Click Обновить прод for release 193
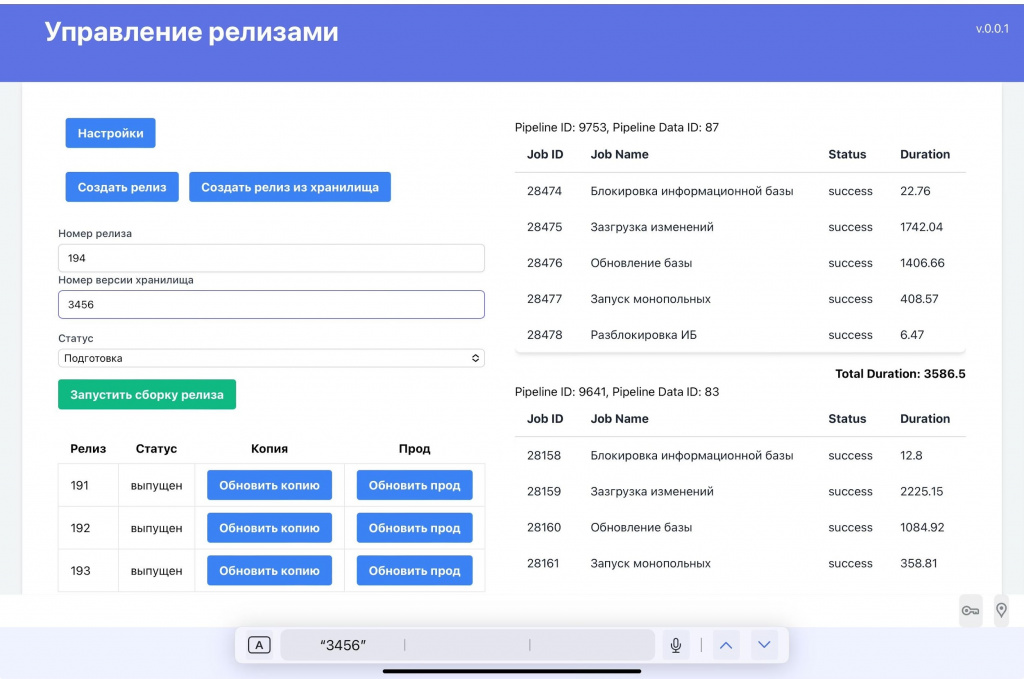 (414, 570)
